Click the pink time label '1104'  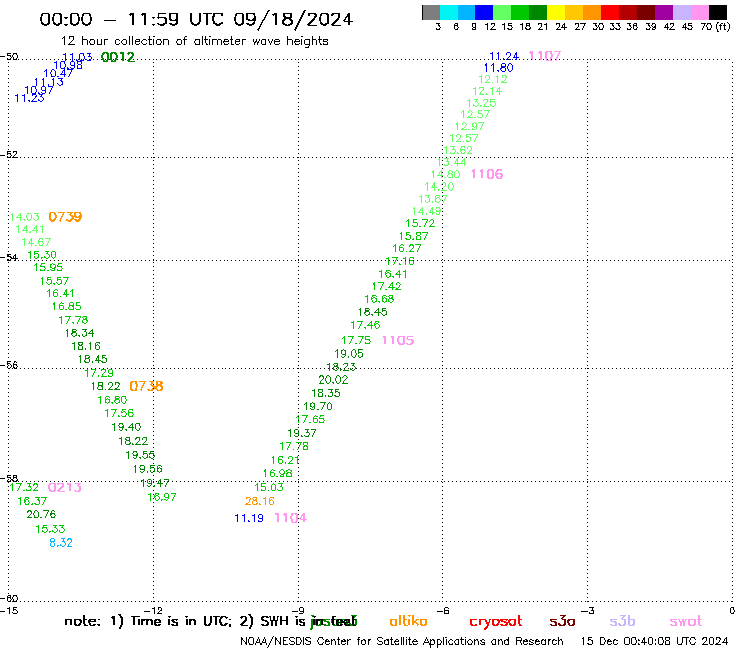click(x=290, y=518)
